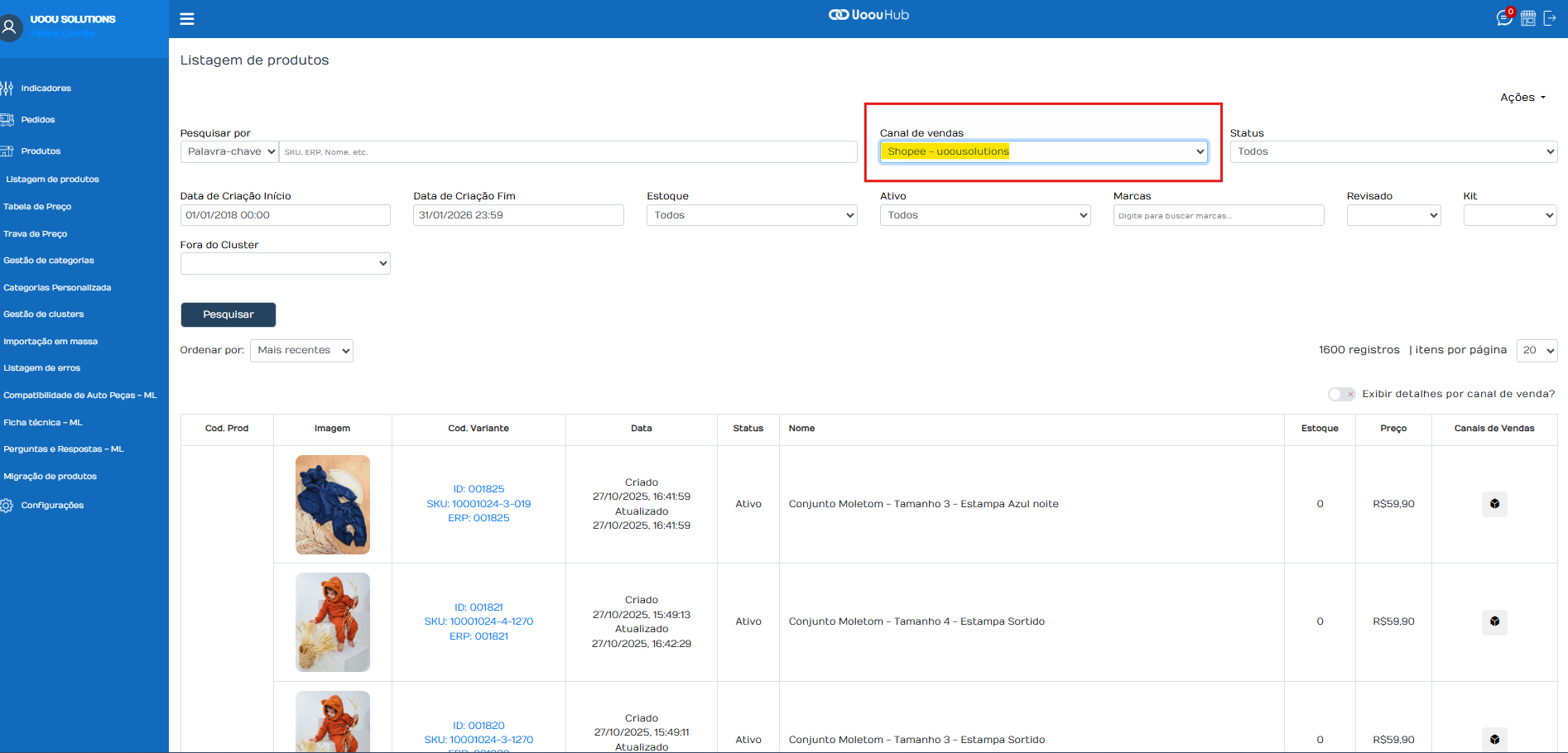
Task: Click the Estoque column header
Action: 1320,428
